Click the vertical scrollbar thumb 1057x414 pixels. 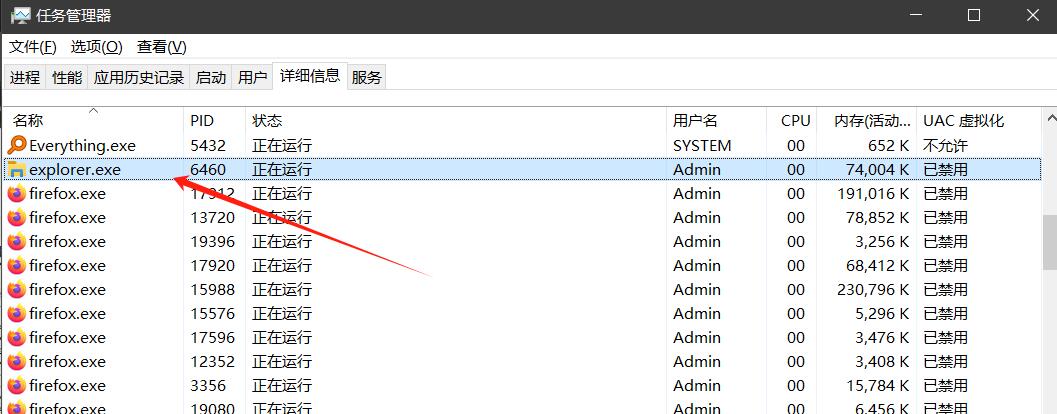[x=1050, y=241]
